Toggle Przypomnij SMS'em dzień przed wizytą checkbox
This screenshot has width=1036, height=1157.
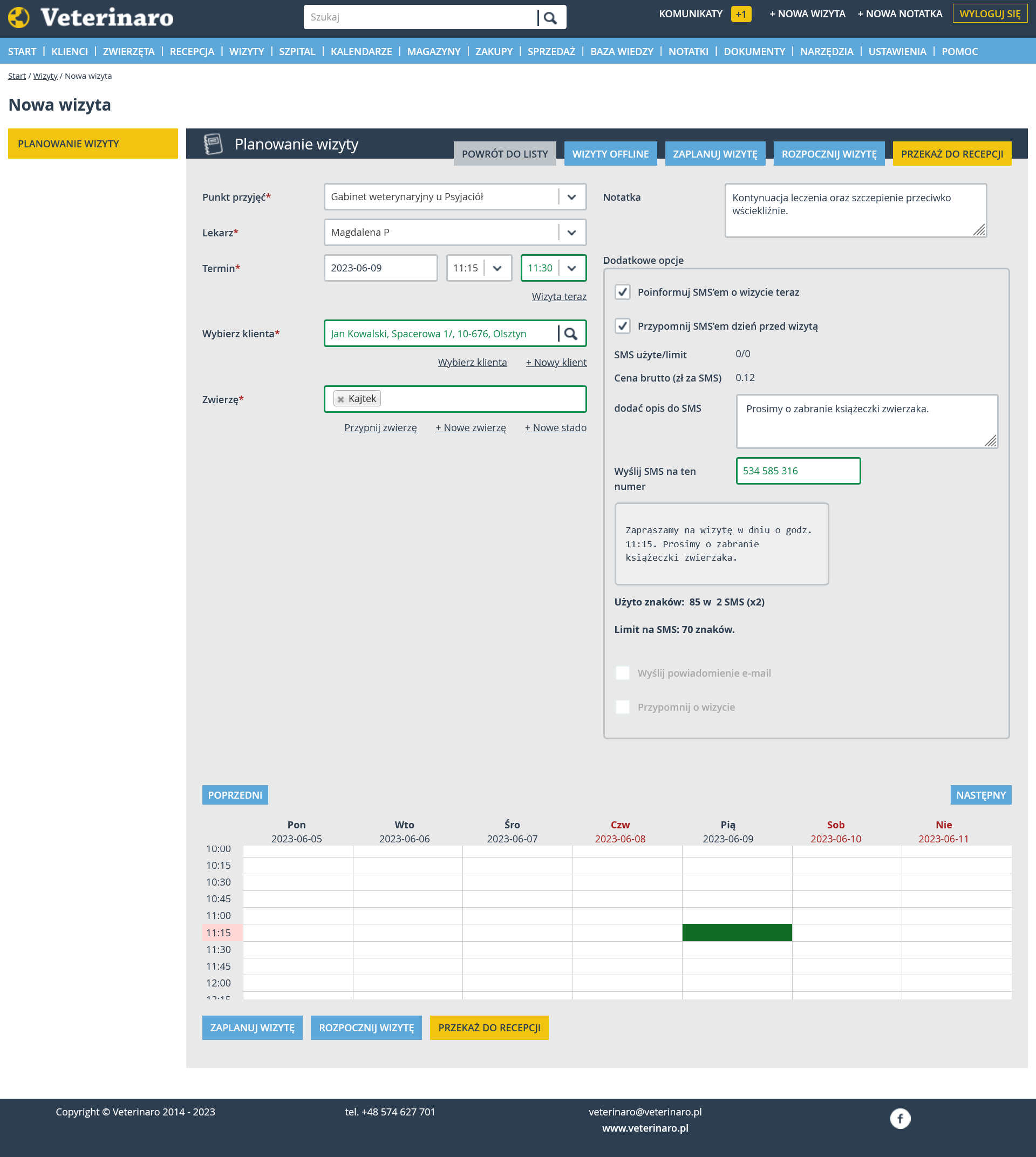pyautogui.click(x=623, y=326)
